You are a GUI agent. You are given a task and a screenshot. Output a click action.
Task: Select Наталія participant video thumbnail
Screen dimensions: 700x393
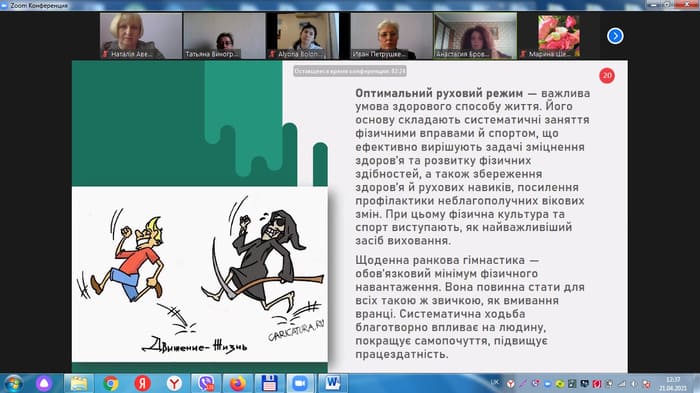[141, 36]
